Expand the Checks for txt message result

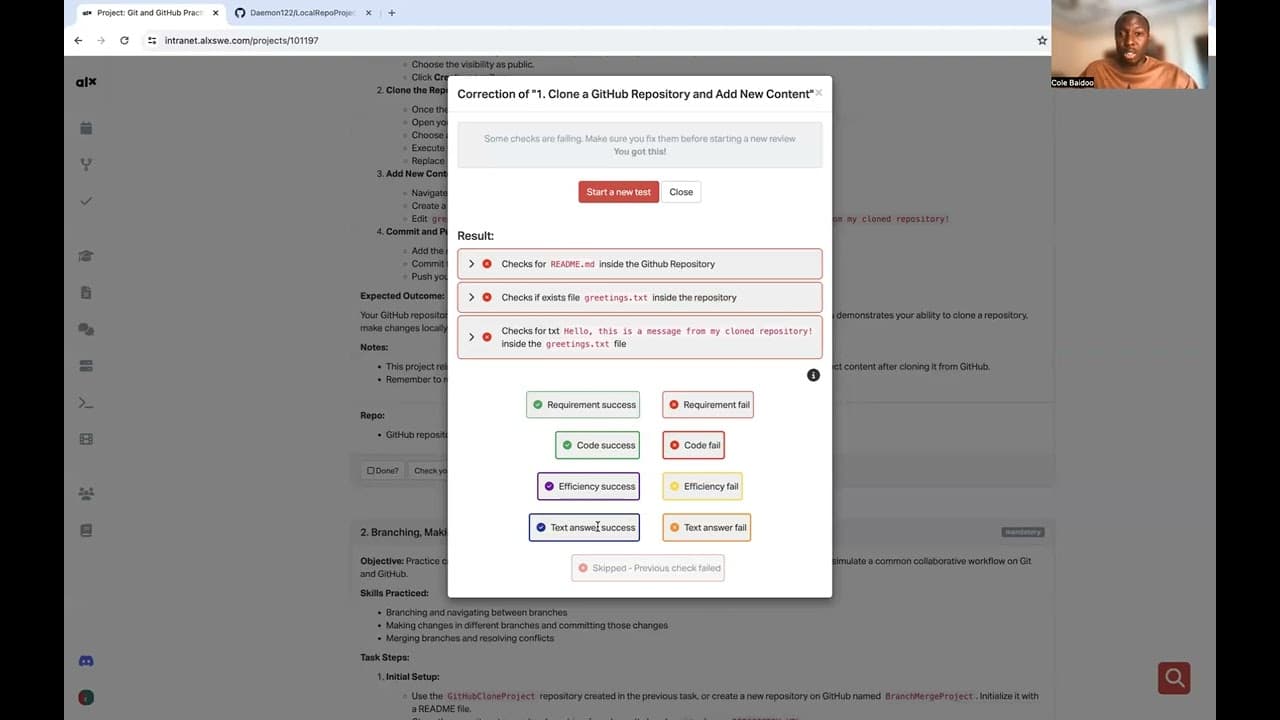click(471, 337)
